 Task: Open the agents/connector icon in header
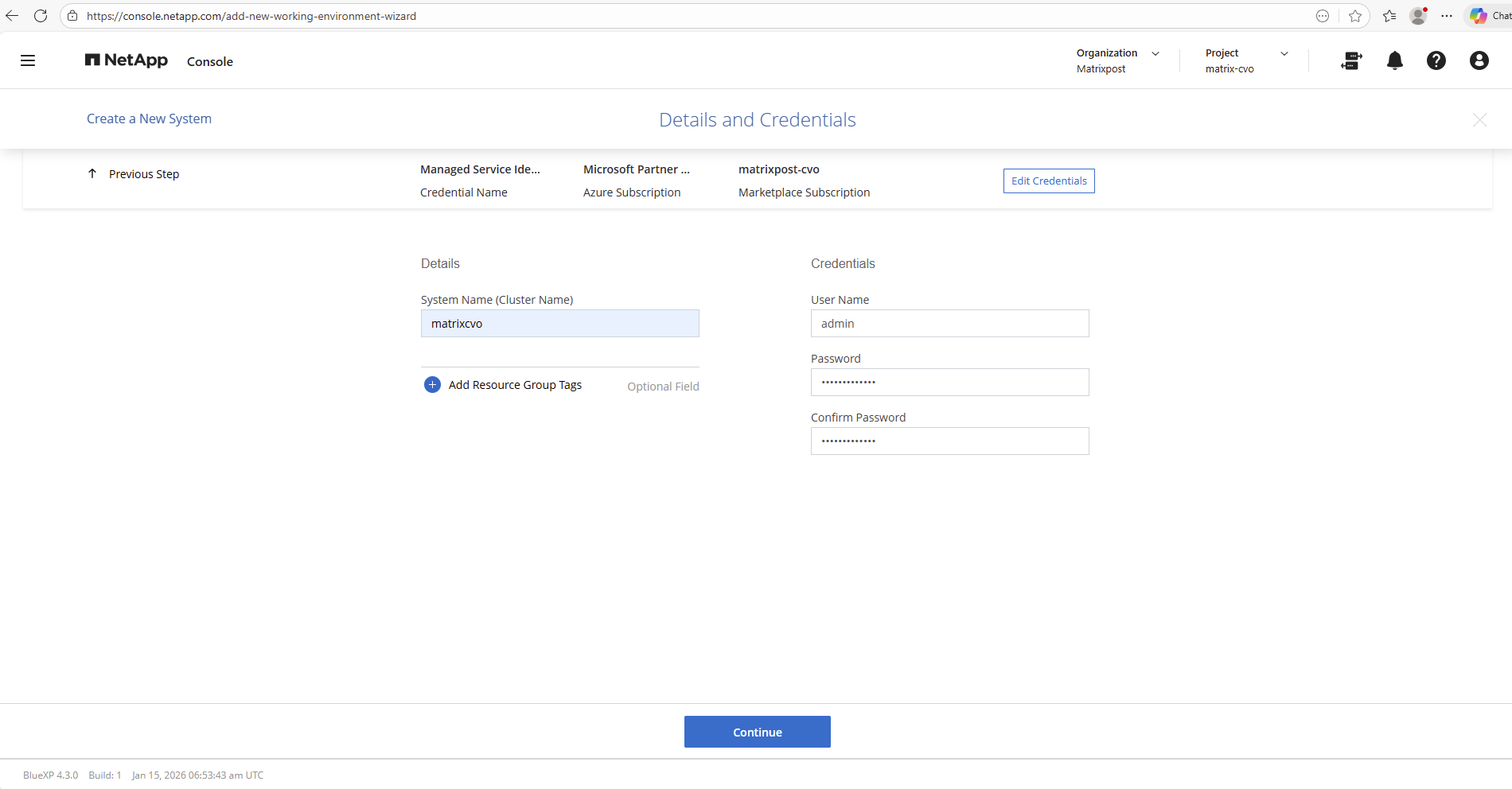click(1351, 60)
